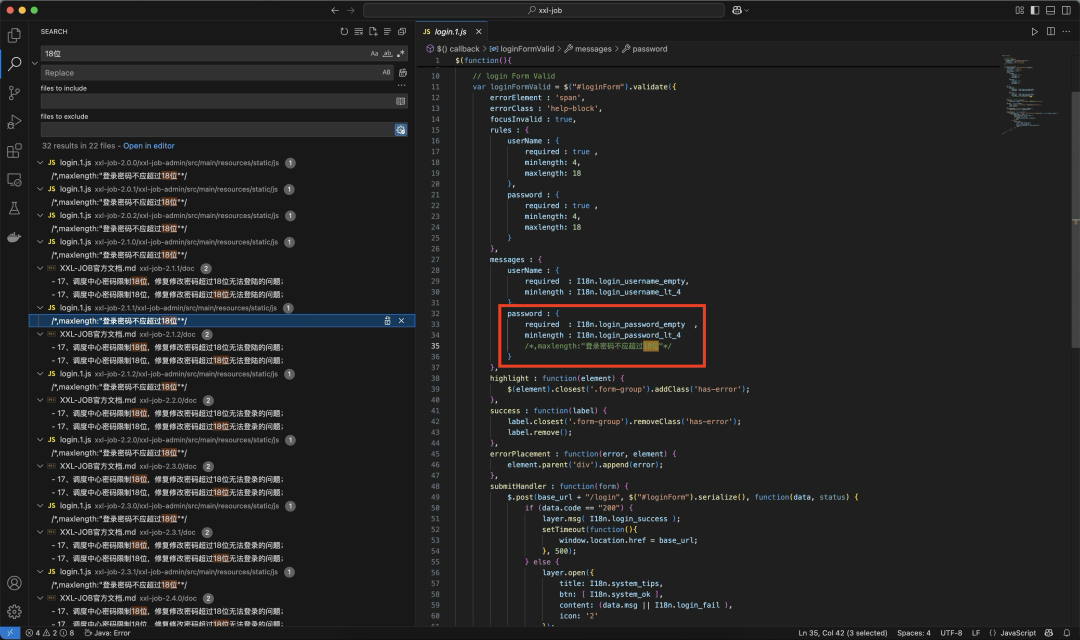The image size is (1080, 640).
Task: Toggle primary side bar visibility
Action: coord(1035,10)
